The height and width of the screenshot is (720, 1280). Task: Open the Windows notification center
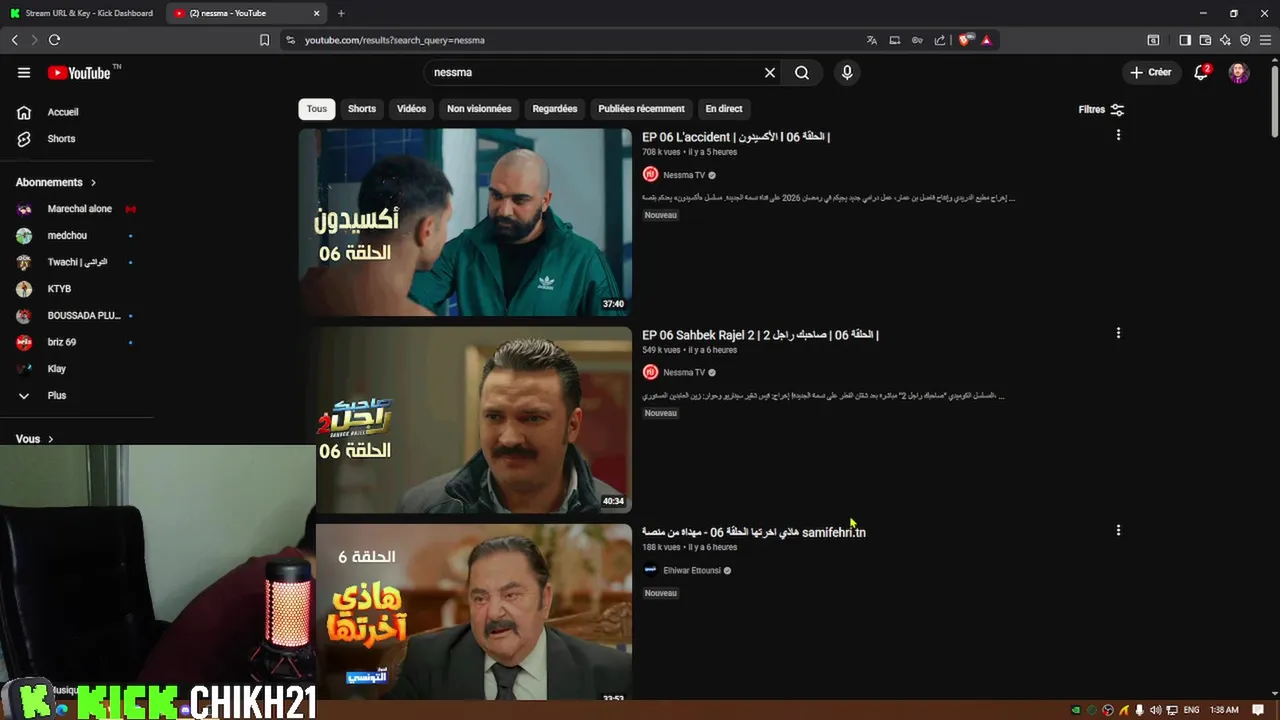tap(1259, 710)
